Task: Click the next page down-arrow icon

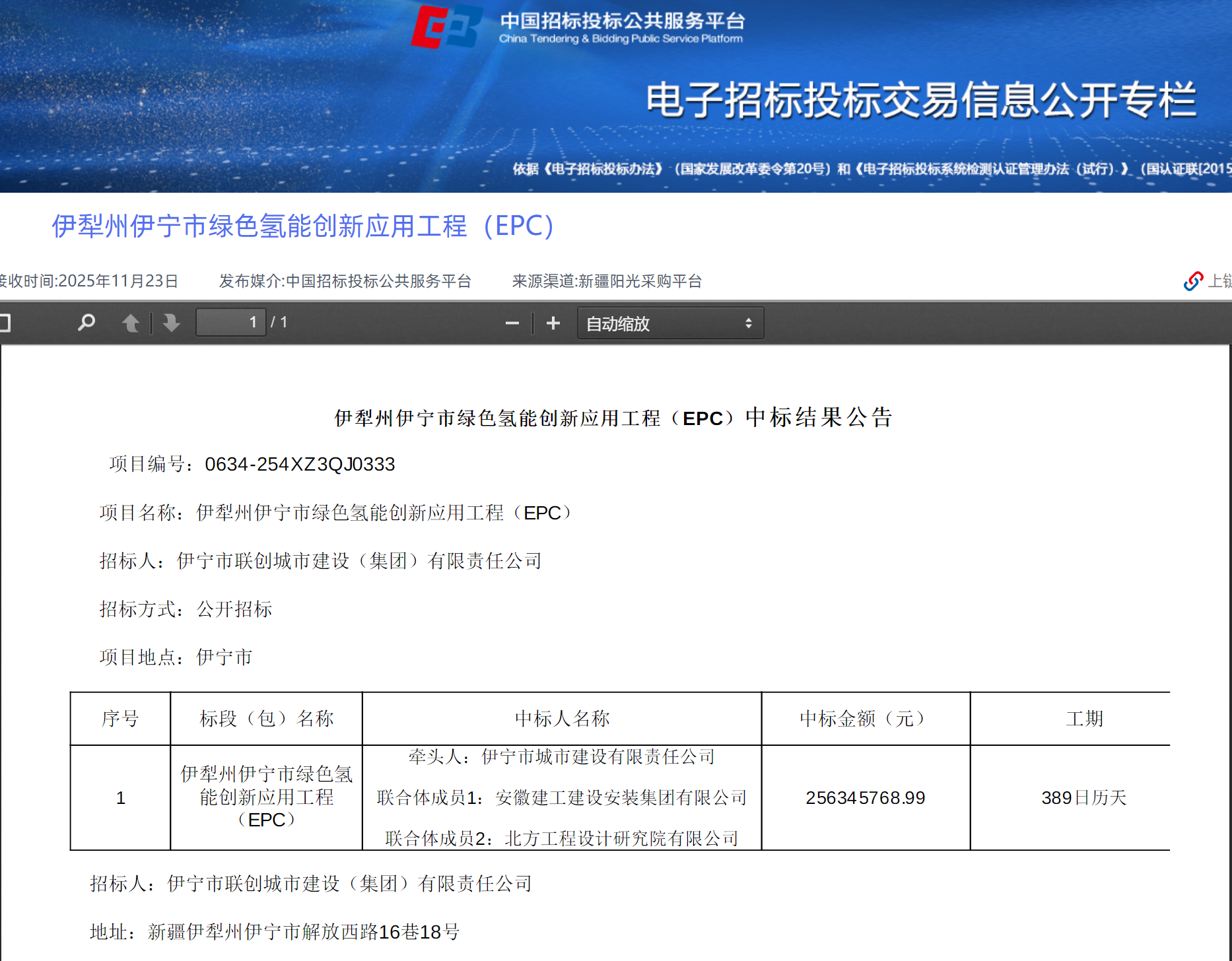Action: pos(170,323)
